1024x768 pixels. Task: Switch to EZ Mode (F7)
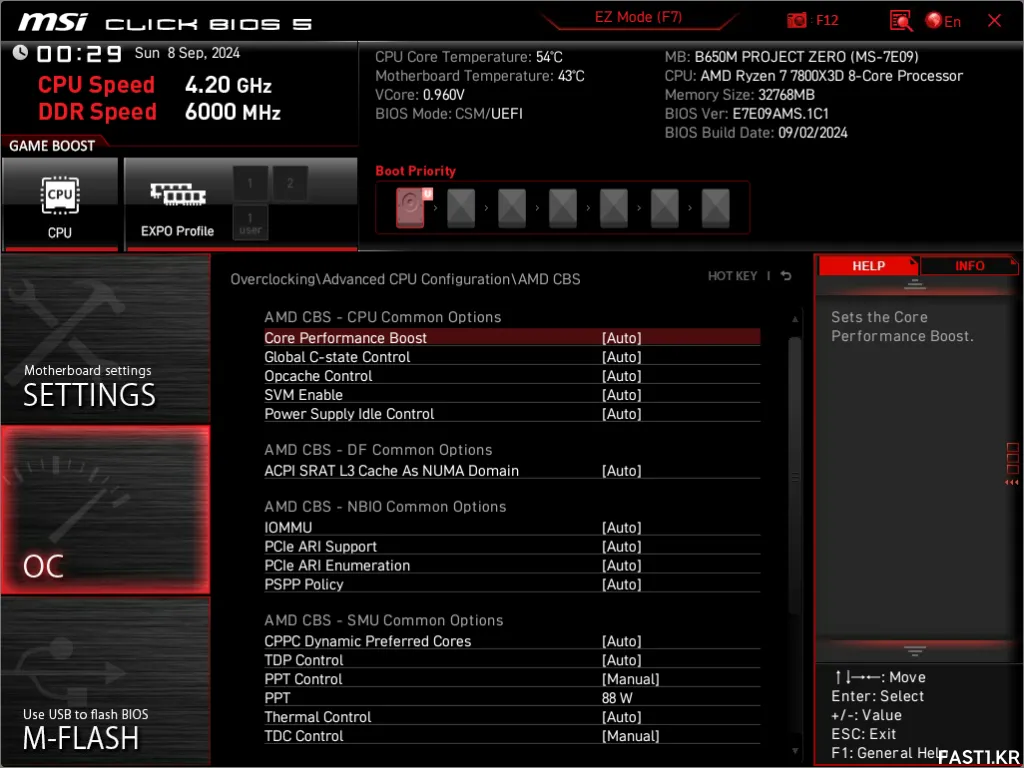click(x=638, y=18)
